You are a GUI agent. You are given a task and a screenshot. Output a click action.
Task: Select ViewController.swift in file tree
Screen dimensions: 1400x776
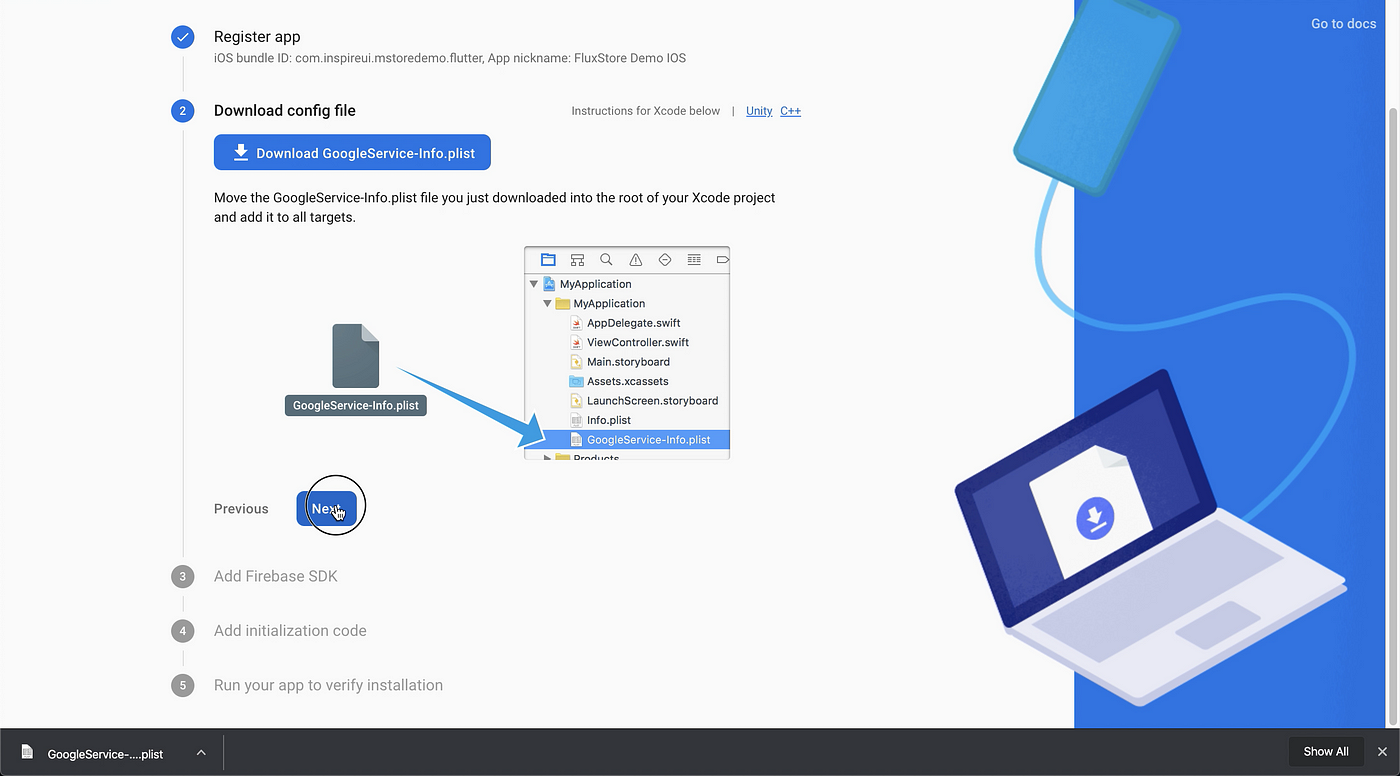pos(637,342)
